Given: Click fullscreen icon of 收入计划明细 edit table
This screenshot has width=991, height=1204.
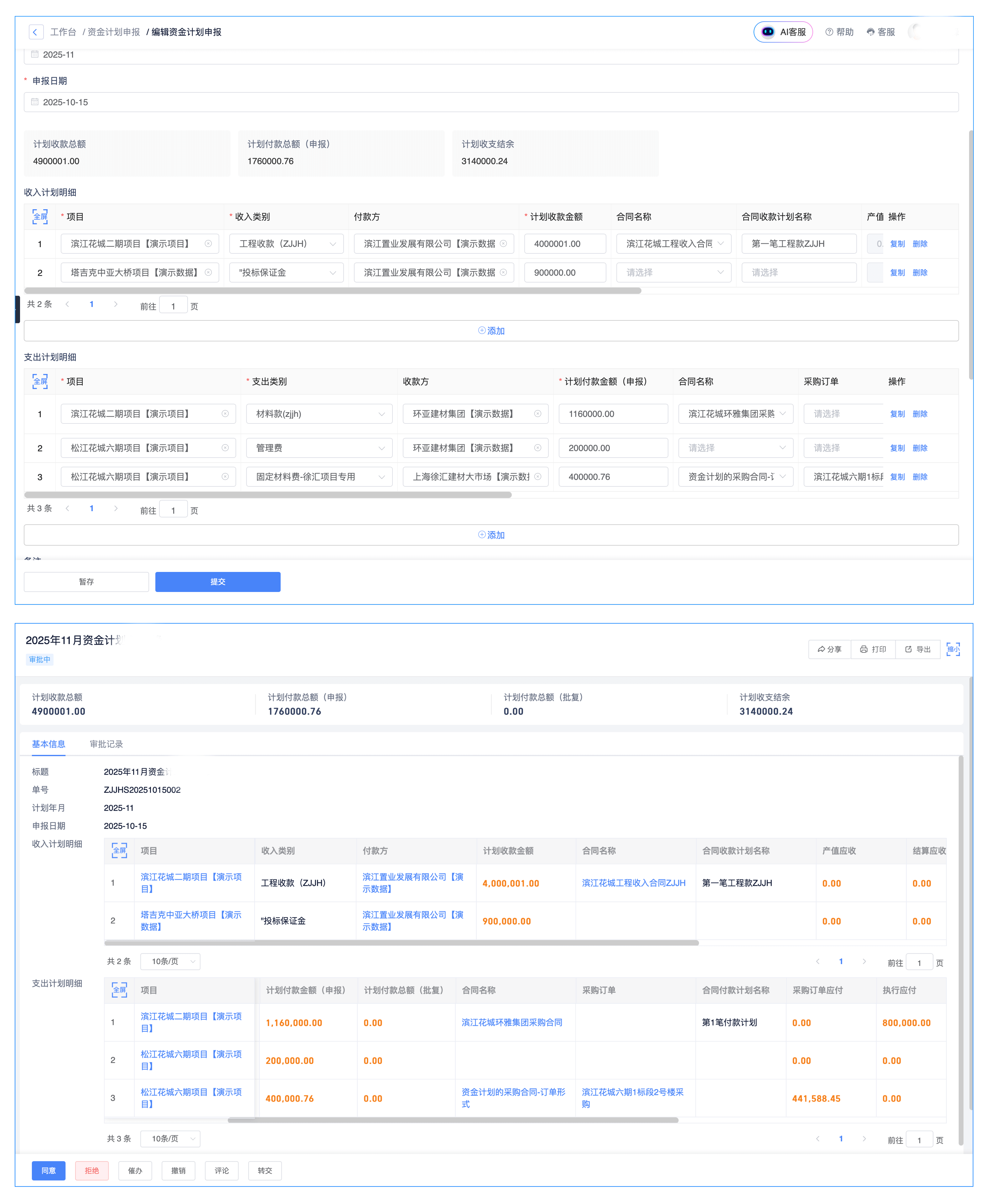Looking at the screenshot, I should click(40, 217).
